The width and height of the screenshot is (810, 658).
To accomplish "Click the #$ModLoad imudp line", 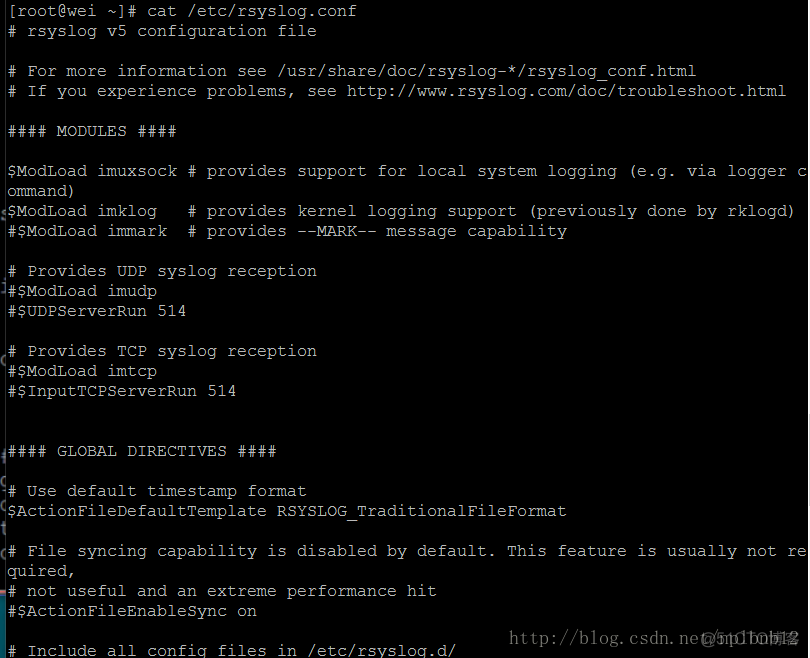I will 82,291.
